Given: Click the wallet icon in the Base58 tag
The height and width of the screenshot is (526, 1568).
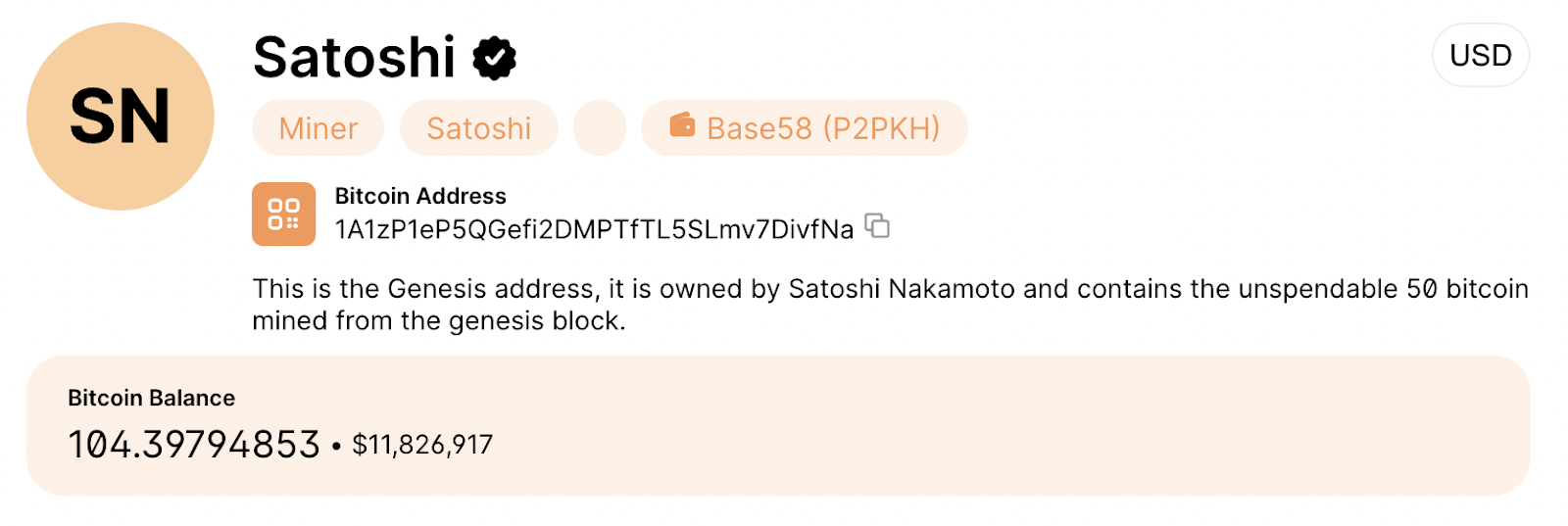Looking at the screenshot, I should pyautogui.click(x=682, y=126).
